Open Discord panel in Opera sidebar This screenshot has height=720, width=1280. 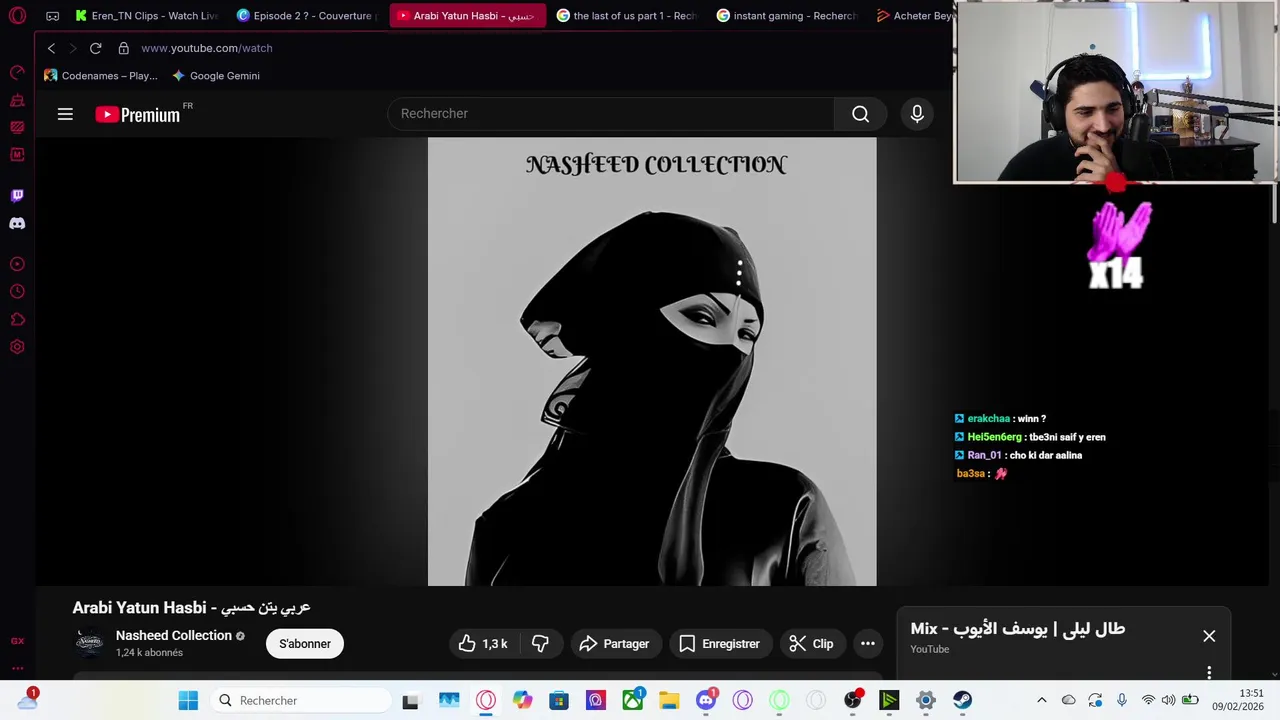17,223
